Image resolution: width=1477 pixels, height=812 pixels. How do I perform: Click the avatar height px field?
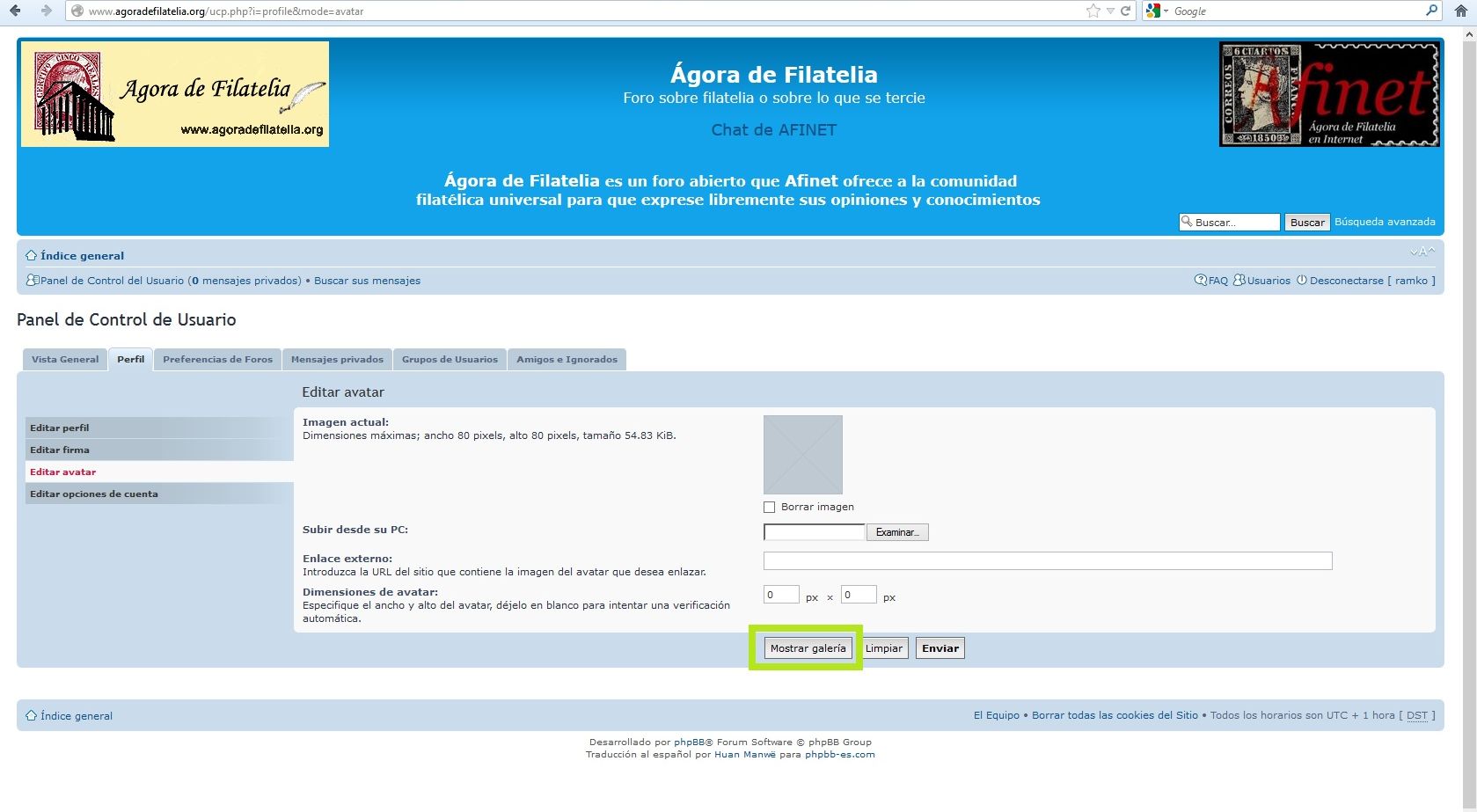point(859,595)
